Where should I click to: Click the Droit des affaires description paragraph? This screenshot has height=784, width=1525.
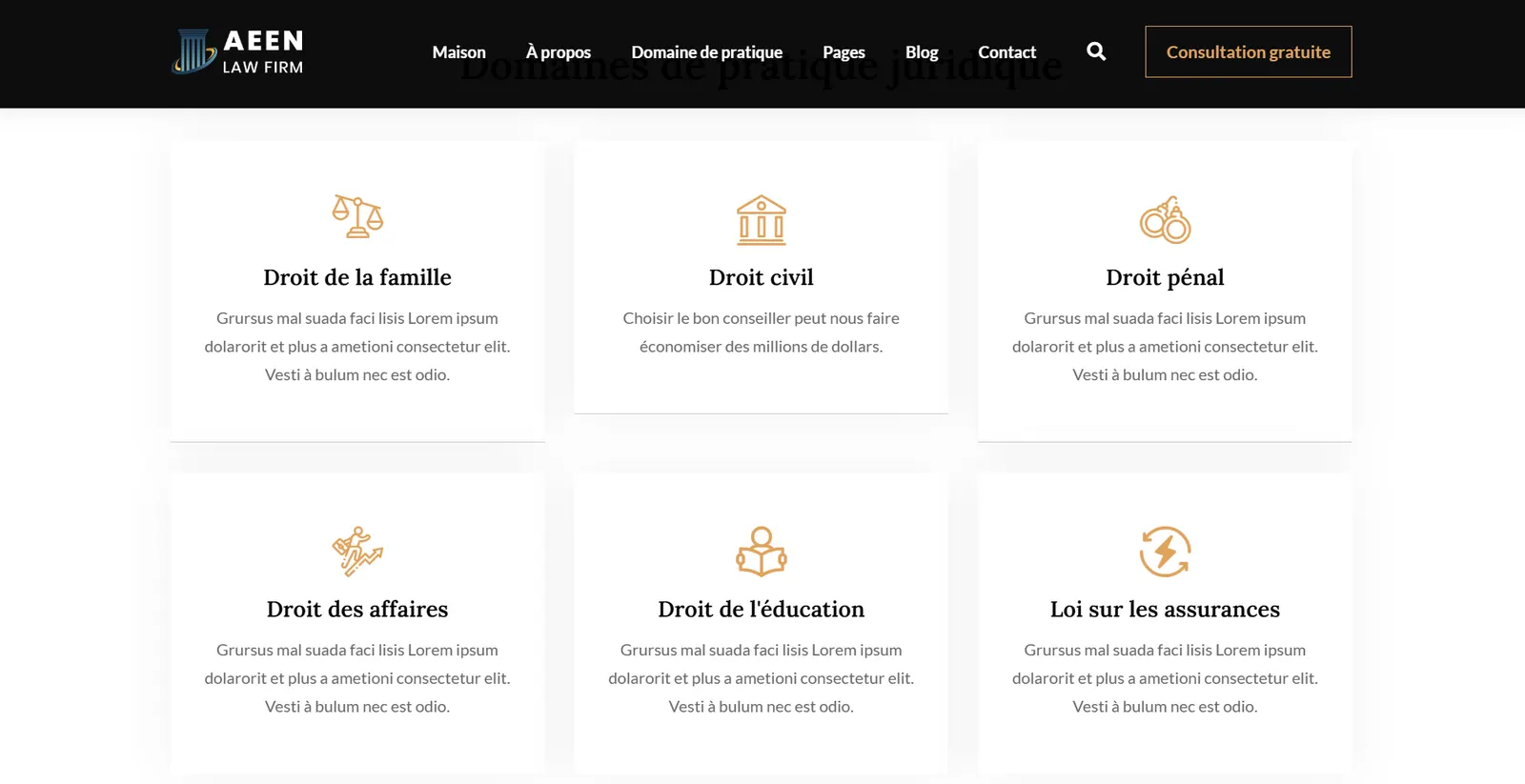(x=357, y=678)
